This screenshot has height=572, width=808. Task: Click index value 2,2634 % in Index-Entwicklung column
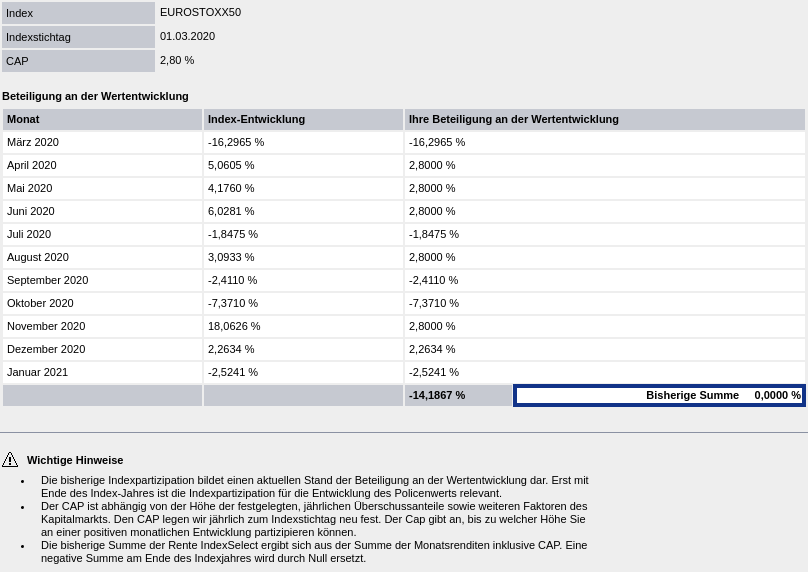point(231,349)
